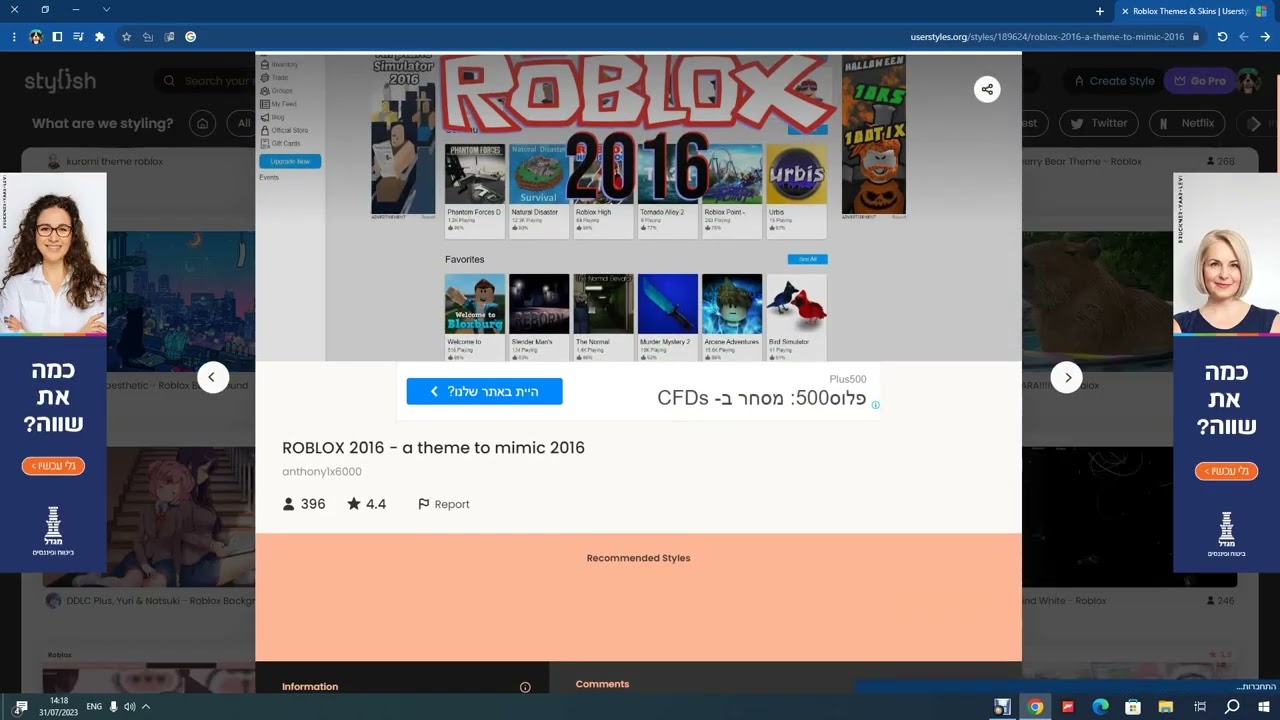Click the Recommended Styles heading
This screenshot has height=720, width=1280.
(638, 558)
